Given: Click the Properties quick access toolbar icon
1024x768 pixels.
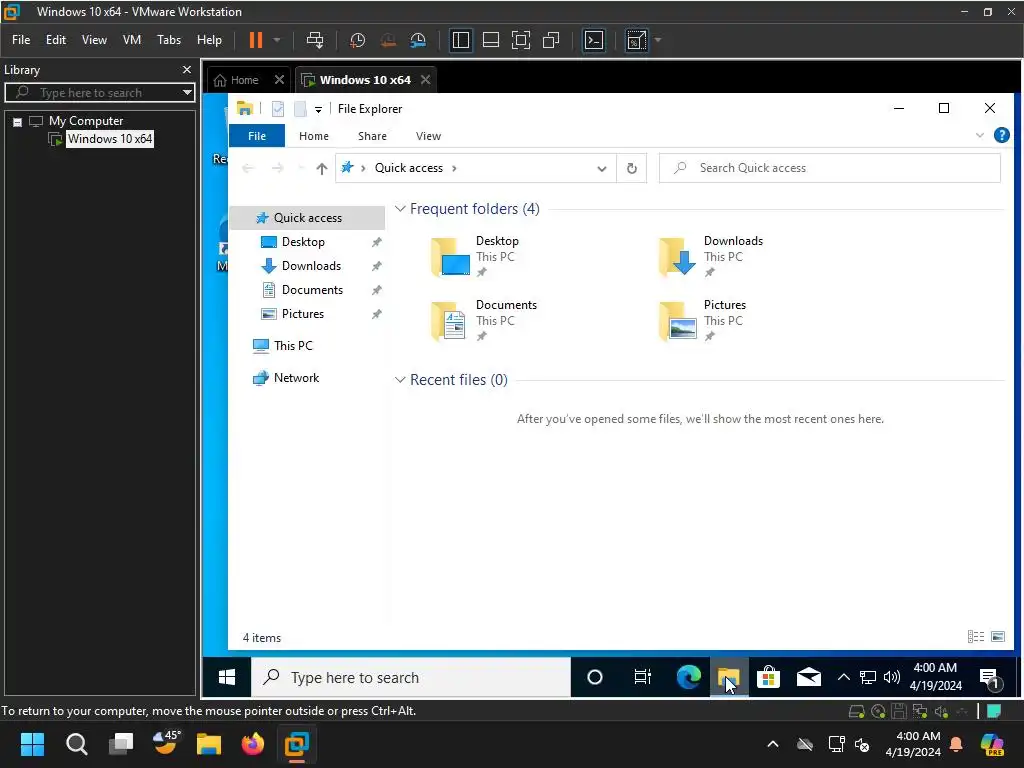Looking at the screenshot, I should point(278,109).
